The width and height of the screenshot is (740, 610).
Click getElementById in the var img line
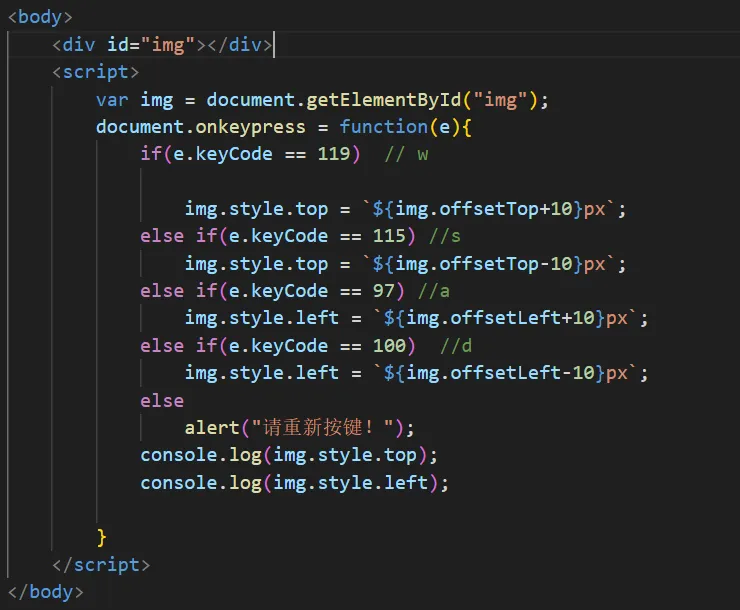383,100
